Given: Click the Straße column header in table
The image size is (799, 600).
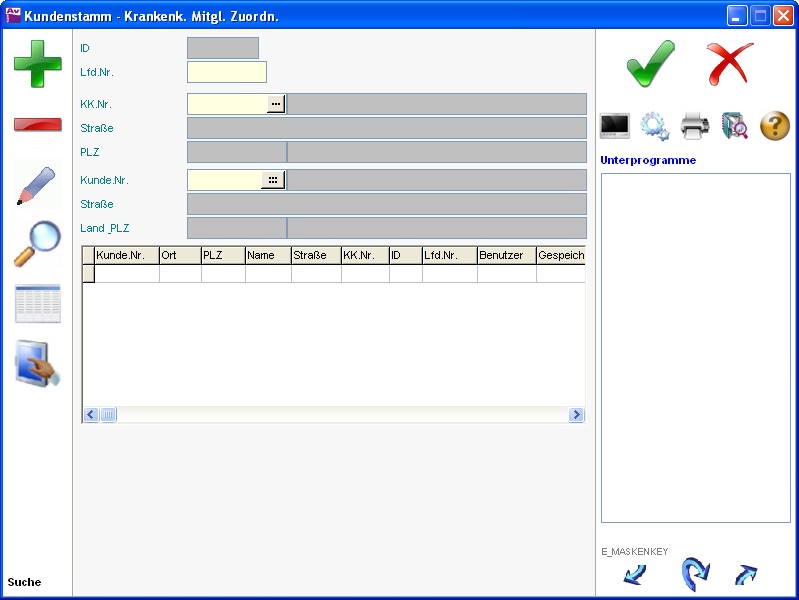Looking at the screenshot, I should point(315,256).
